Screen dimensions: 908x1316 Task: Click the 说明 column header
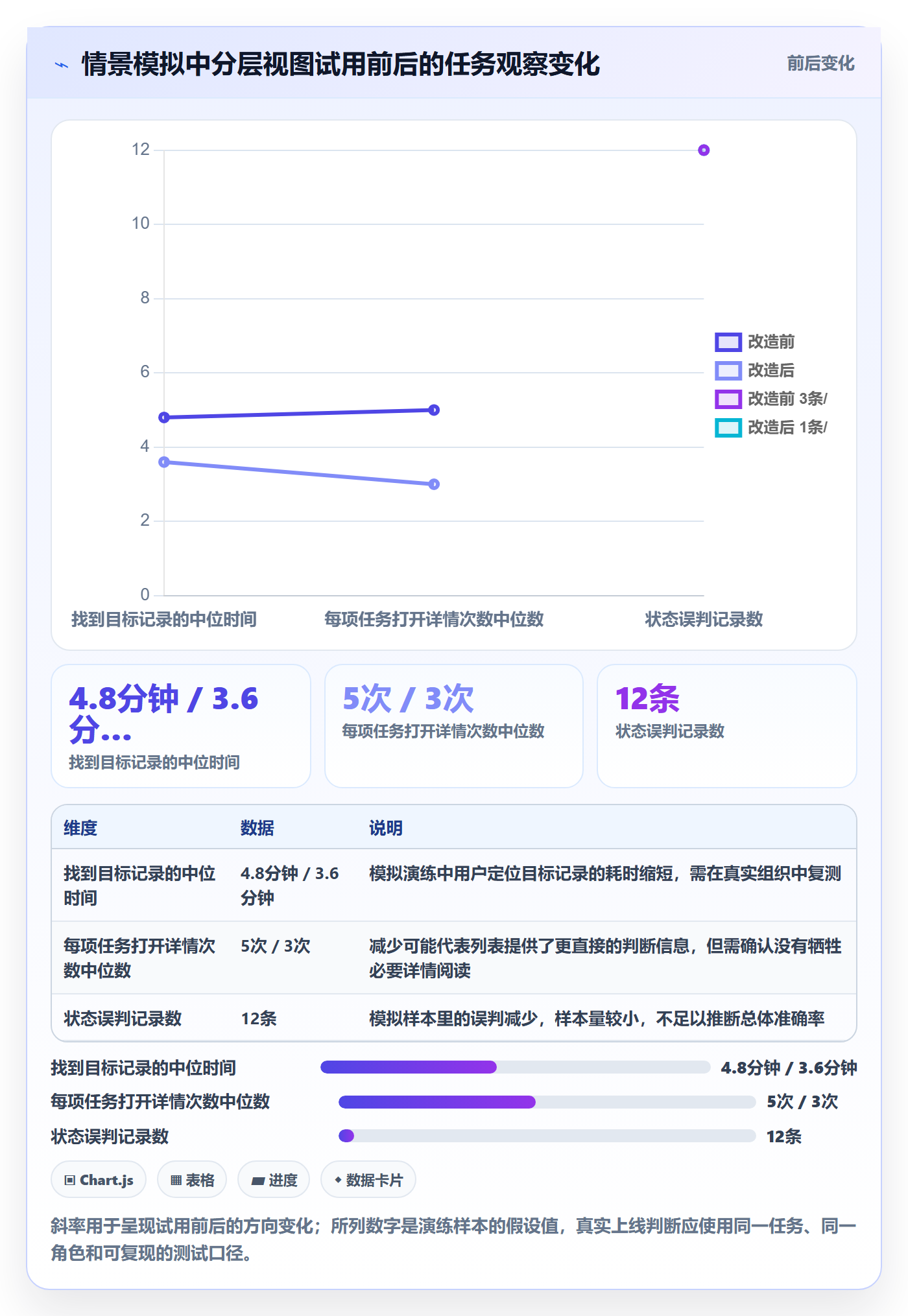click(386, 828)
